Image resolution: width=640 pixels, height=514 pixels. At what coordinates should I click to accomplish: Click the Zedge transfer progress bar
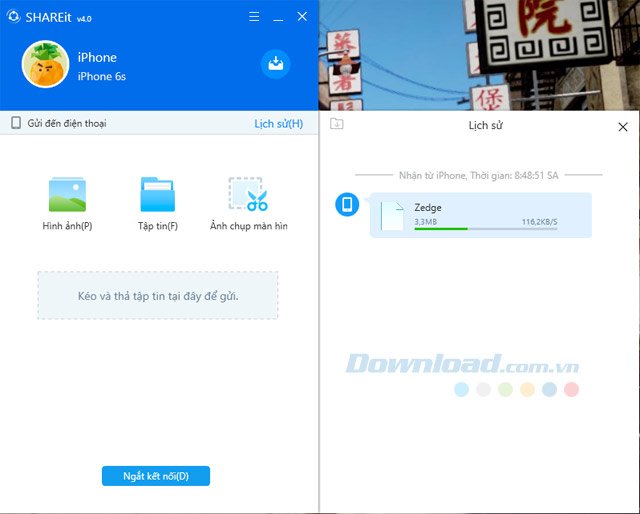click(486, 229)
